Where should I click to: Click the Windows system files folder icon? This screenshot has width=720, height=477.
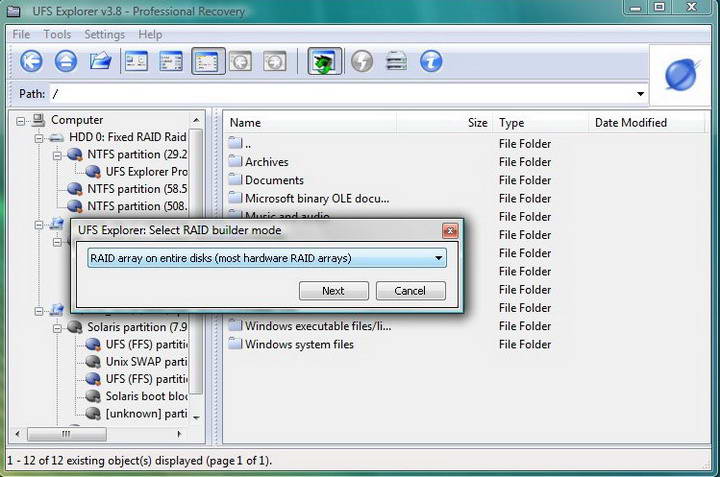click(235, 344)
